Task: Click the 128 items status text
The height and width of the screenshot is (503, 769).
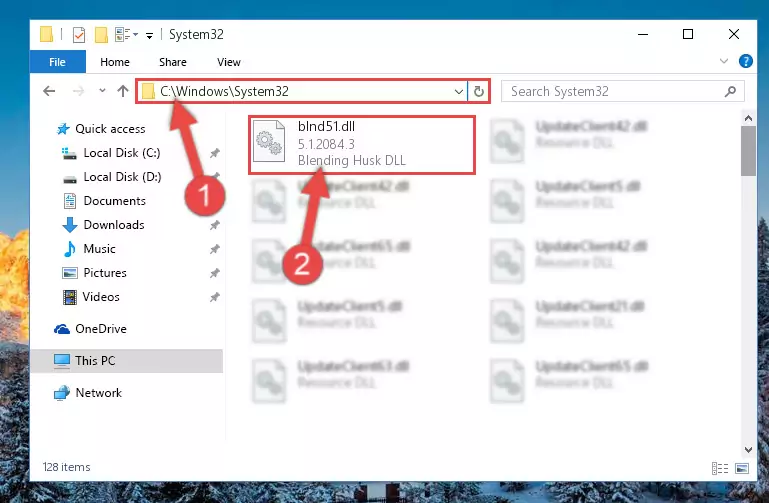Action: (x=66, y=467)
